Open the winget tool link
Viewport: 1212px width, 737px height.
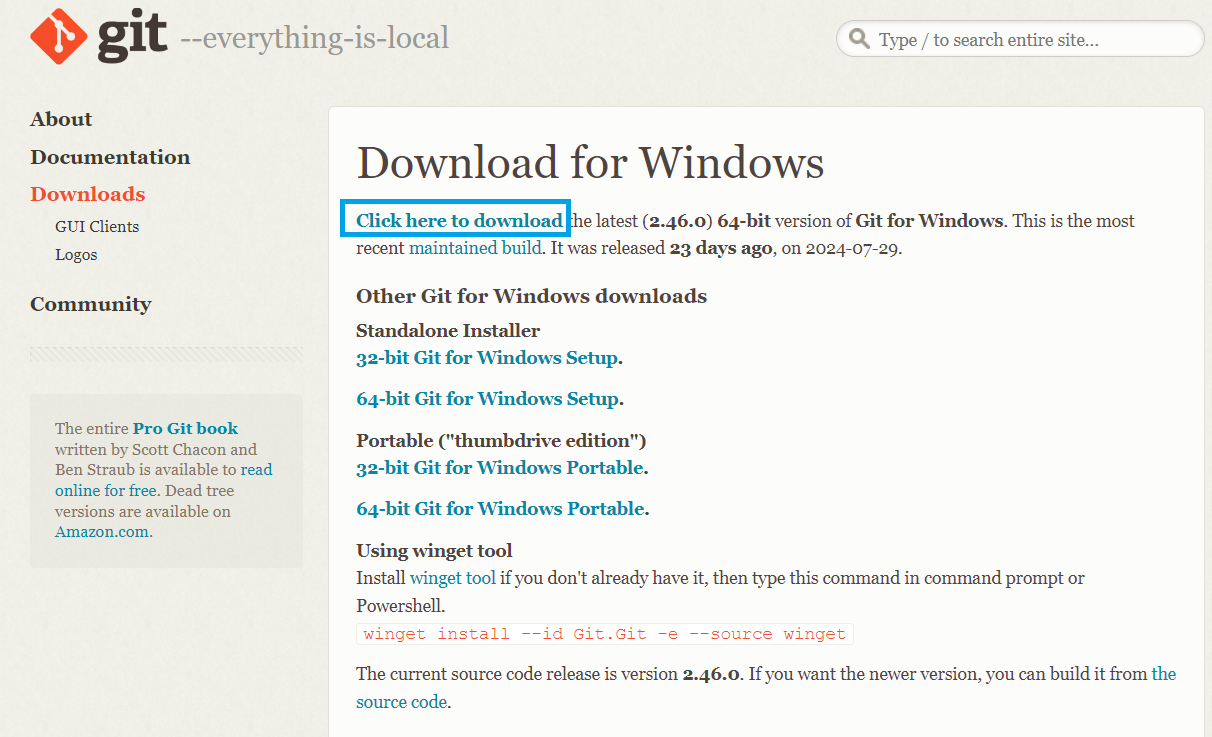click(x=453, y=577)
